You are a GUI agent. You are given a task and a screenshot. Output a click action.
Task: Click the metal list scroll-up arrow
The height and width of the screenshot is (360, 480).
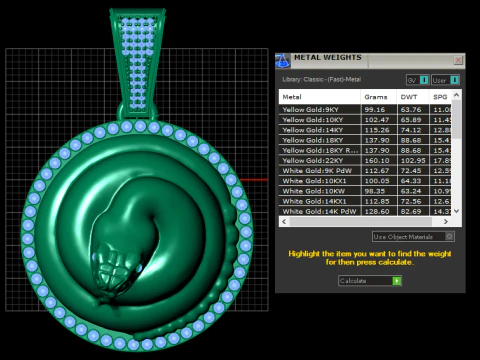pyautogui.click(x=457, y=95)
